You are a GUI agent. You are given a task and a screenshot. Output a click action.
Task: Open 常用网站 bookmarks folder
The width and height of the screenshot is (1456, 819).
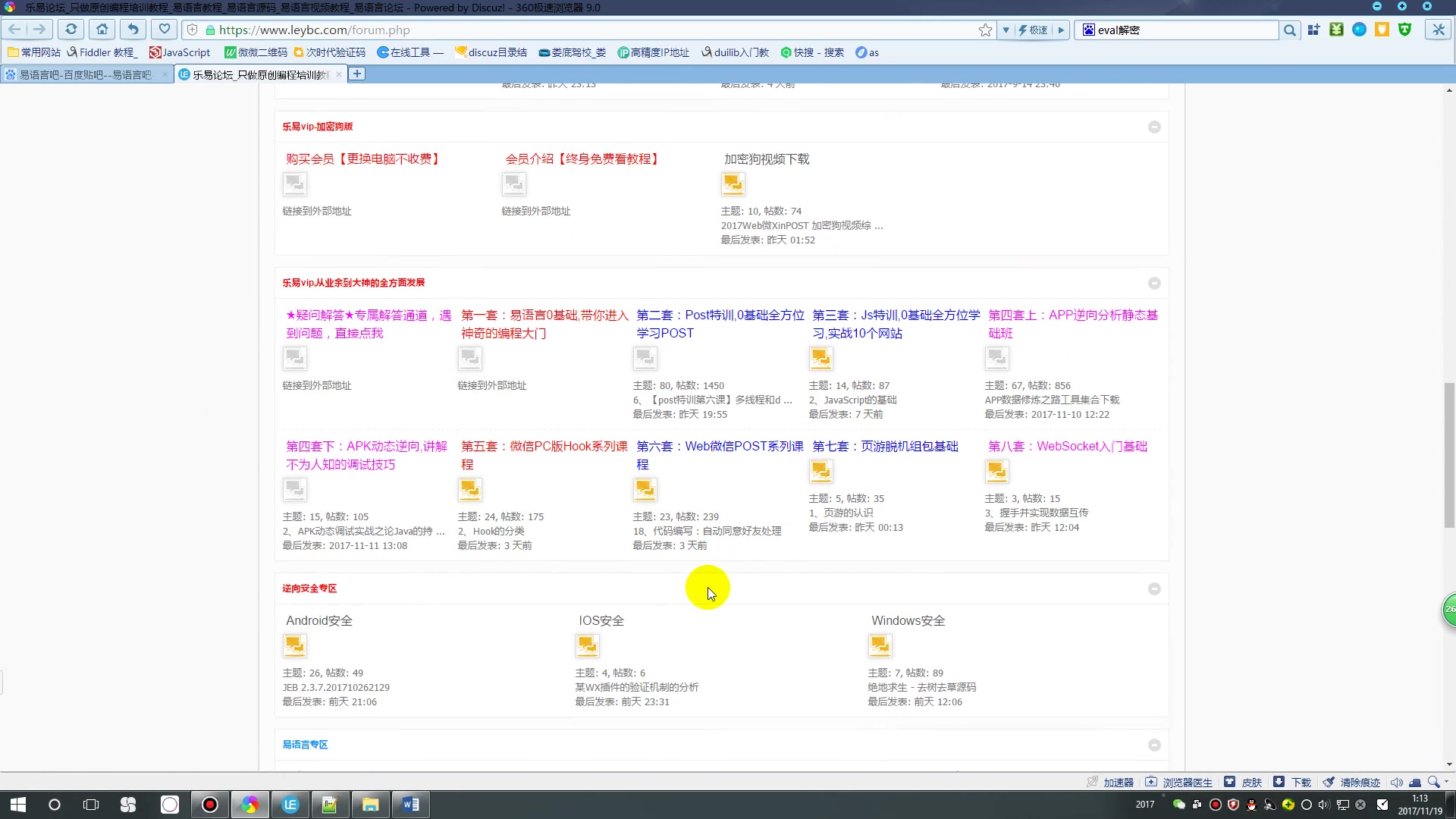click(34, 52)
